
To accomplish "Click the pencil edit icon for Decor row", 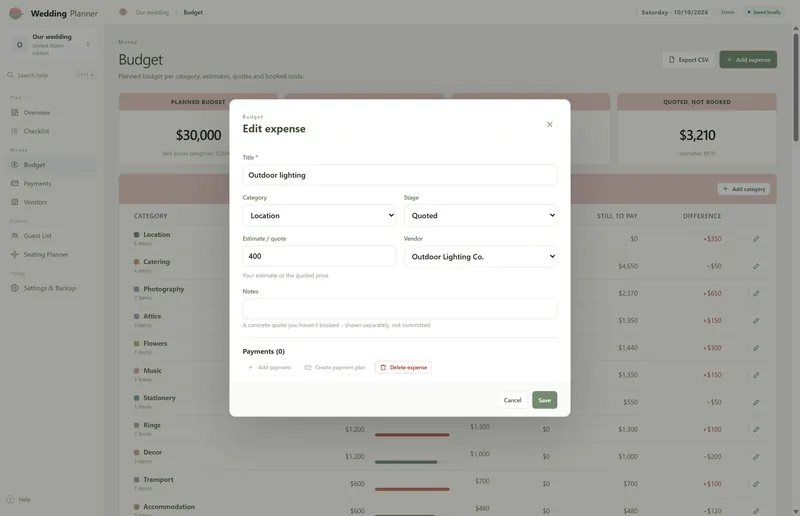I will click(x=756, y=457).
